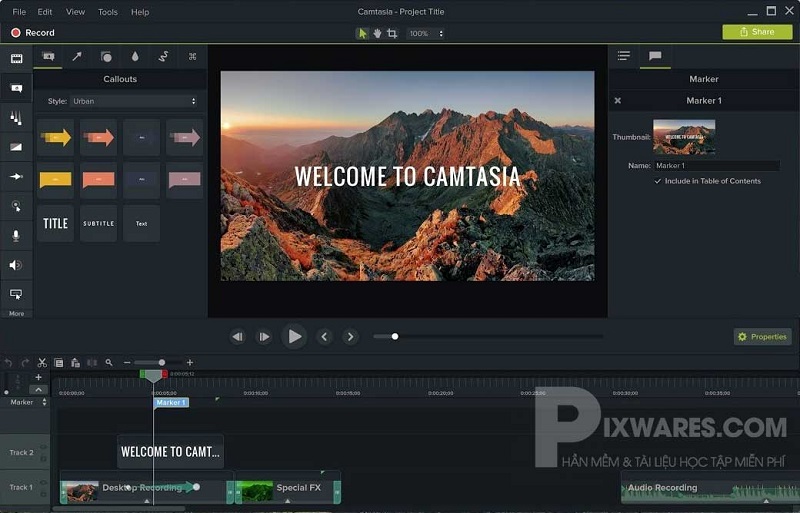Click the Cut scissors icon on timeline toolbar
Image resolution: width=800 pixels, height=513 pixels.
42,362
